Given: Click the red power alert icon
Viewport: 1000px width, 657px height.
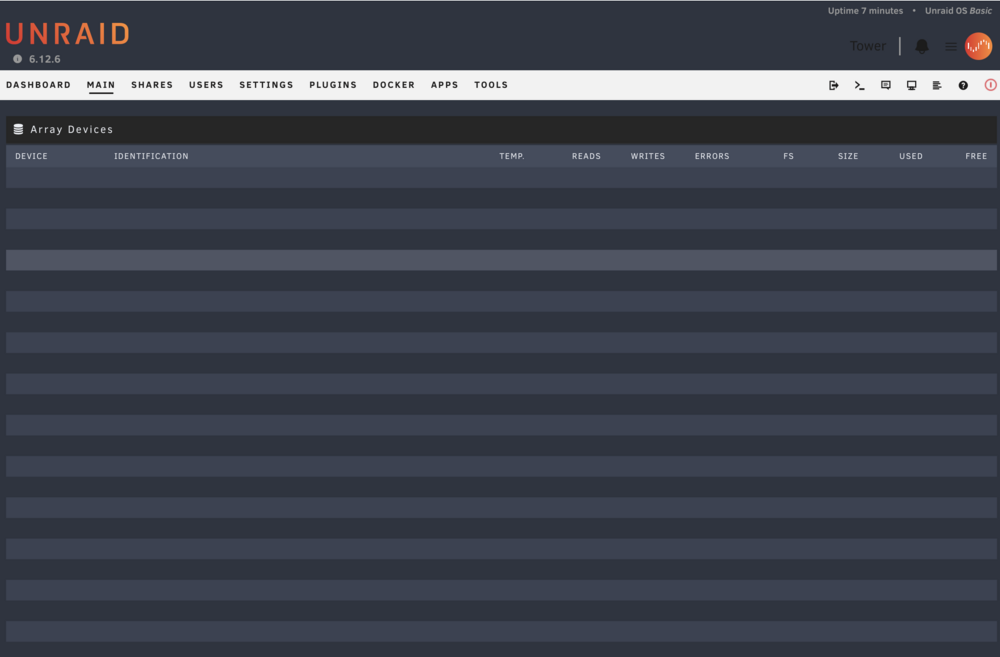Looking at the screenshot, I should tap(990, 85).
